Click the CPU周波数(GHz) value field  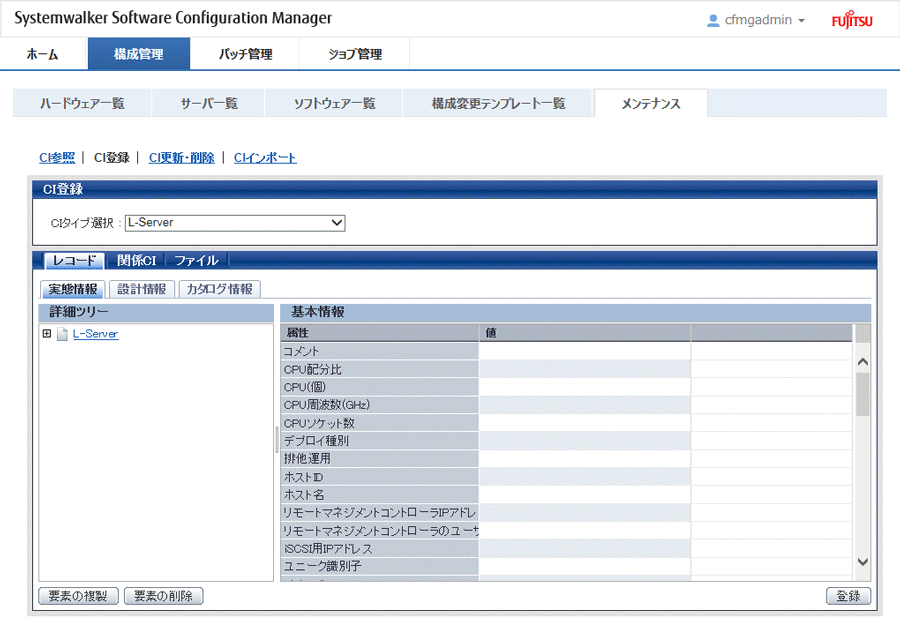click(584, 405)
